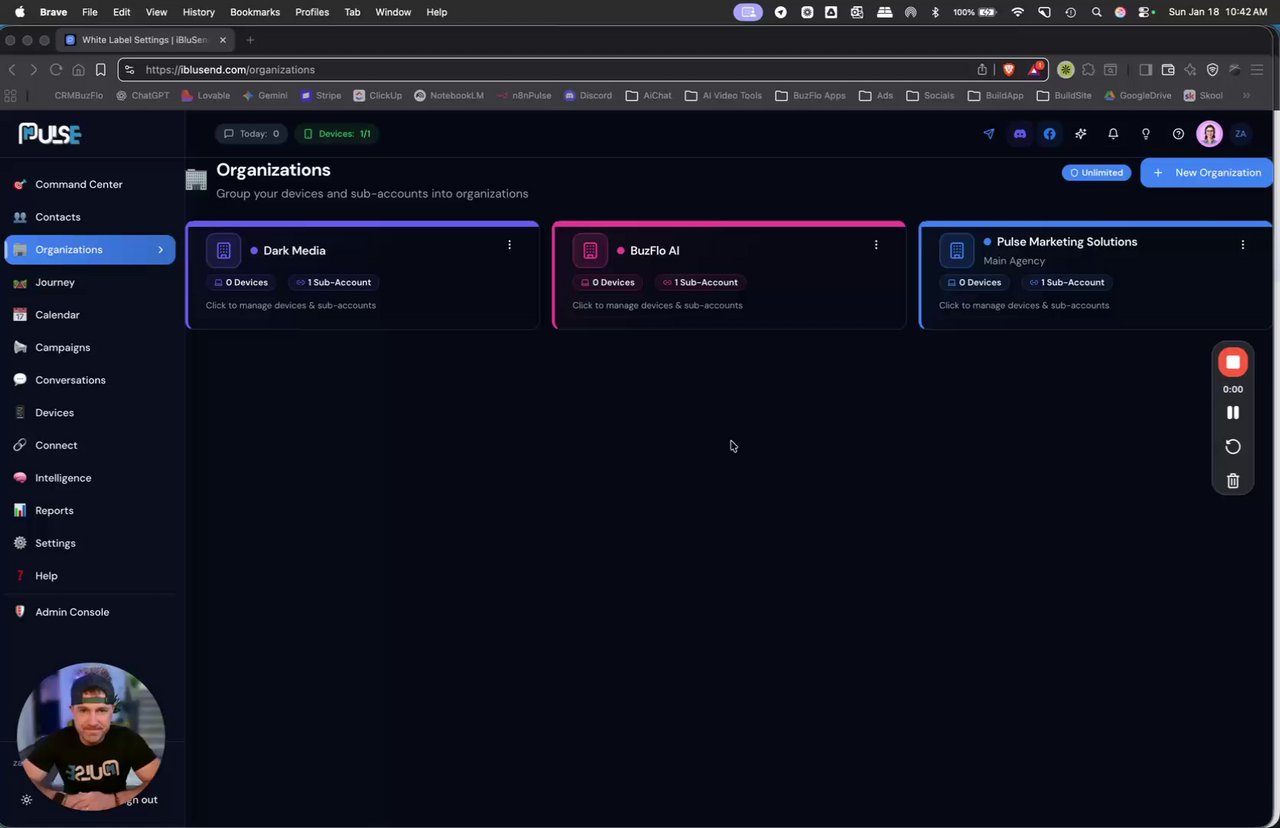Open Campaigns in the sidebar

[90, 348]
